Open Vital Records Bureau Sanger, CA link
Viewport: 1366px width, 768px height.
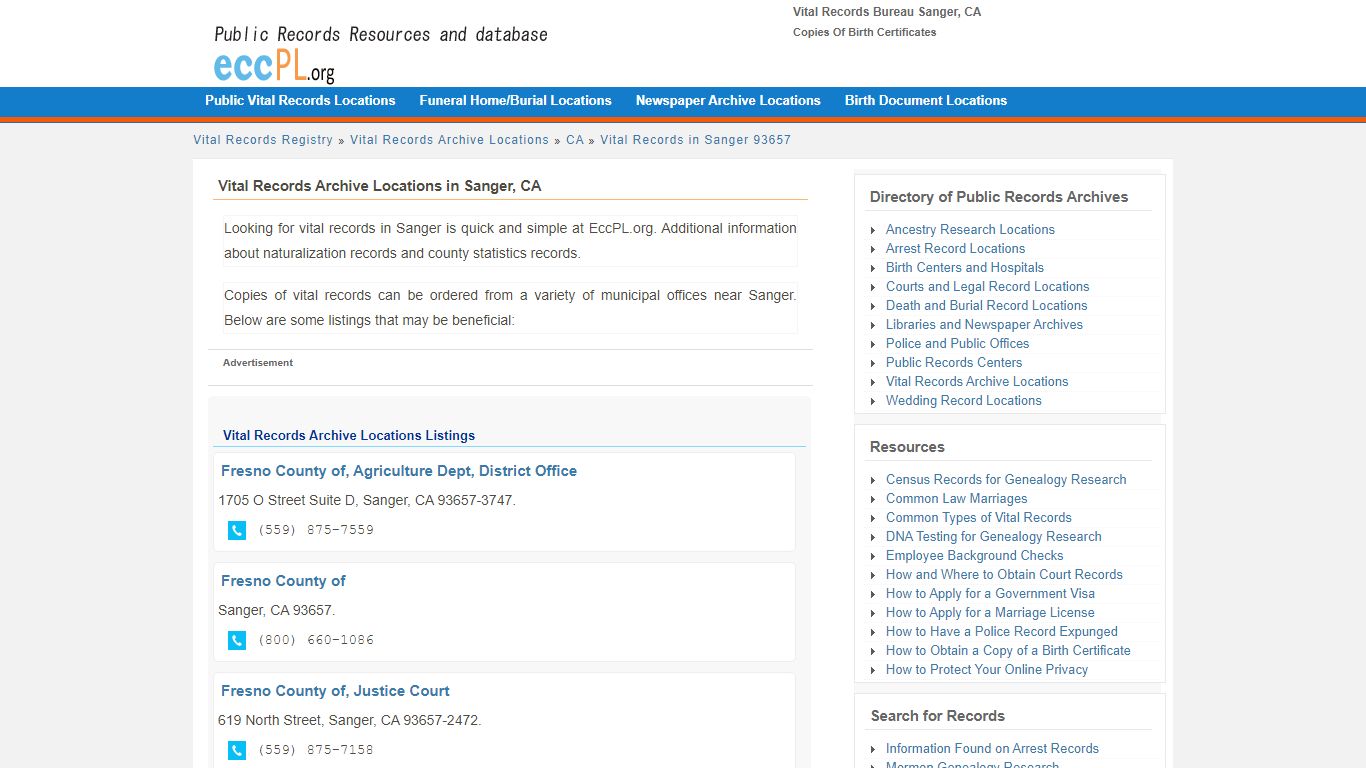coord(887,12)
